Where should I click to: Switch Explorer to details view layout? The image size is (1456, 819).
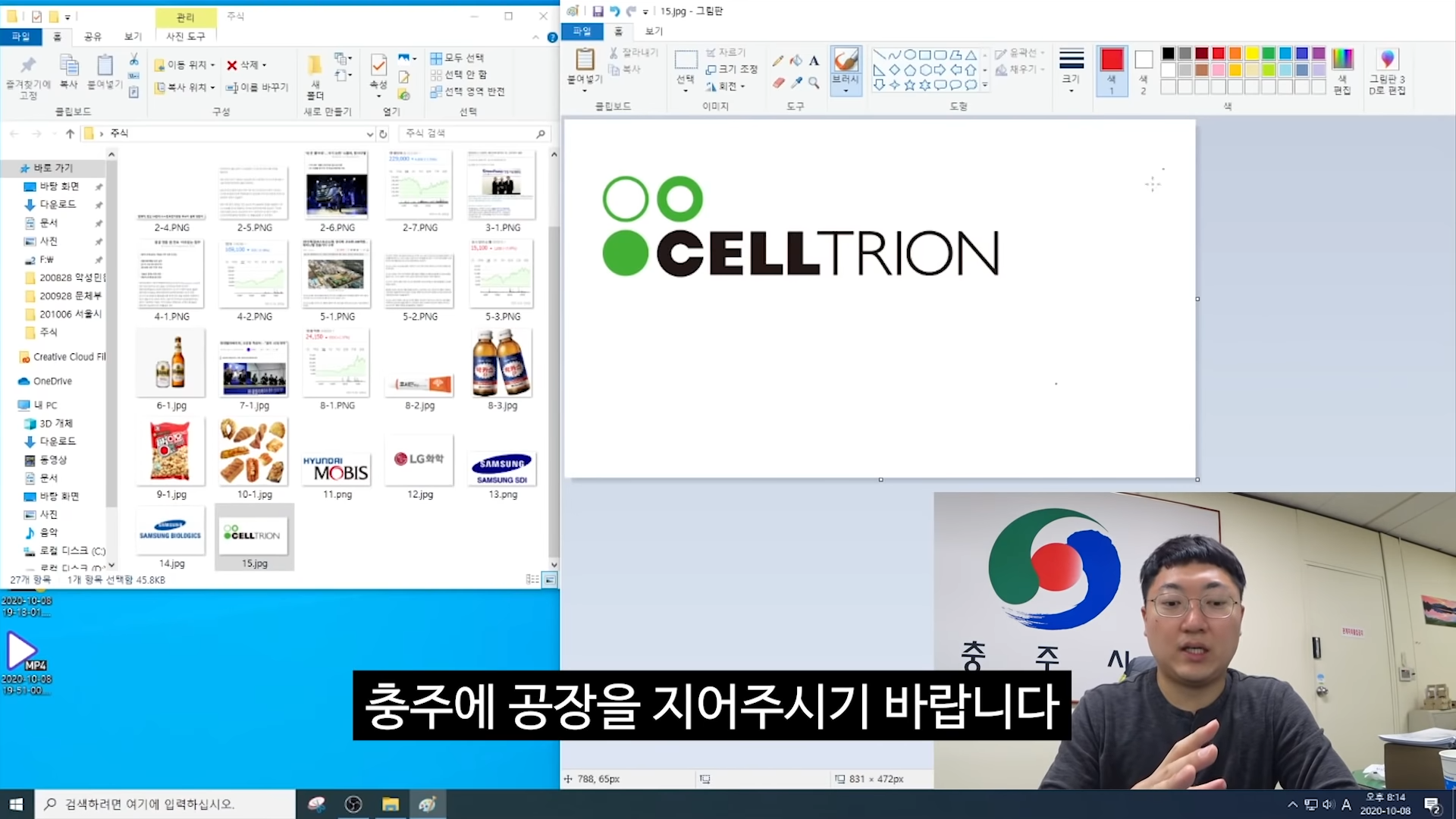pos(532,580)
